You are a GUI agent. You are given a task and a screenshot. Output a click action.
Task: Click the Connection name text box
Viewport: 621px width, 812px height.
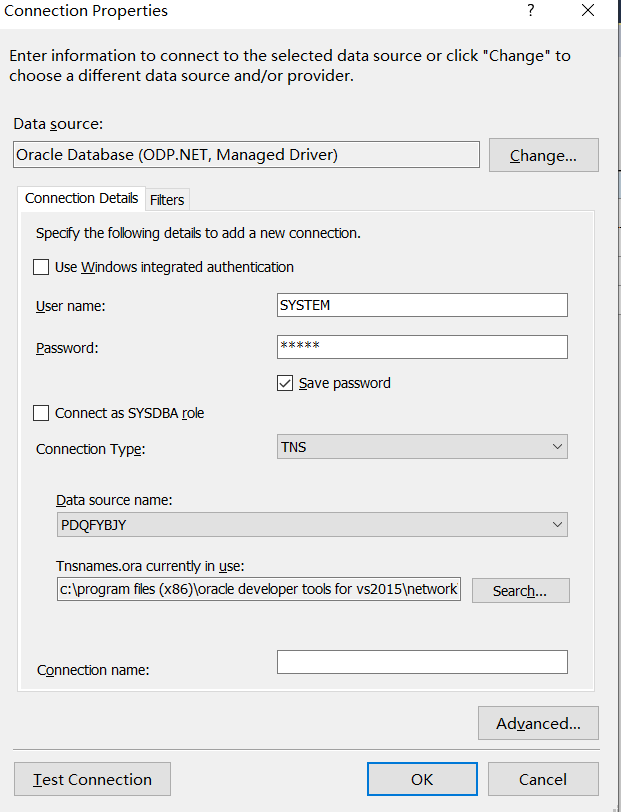(x=422, y=662)
